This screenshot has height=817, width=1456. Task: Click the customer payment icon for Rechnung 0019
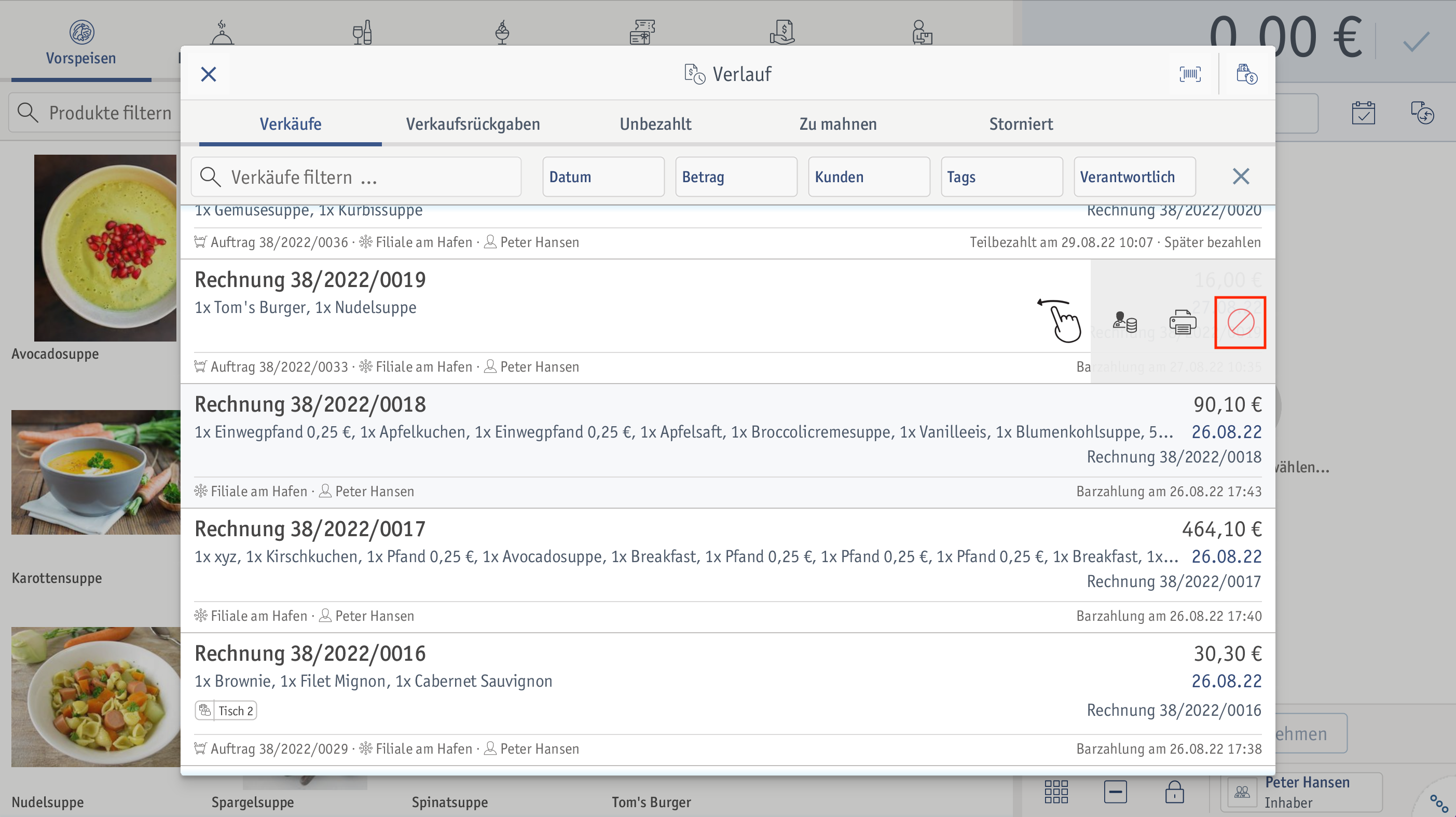tap(1125, 323)
